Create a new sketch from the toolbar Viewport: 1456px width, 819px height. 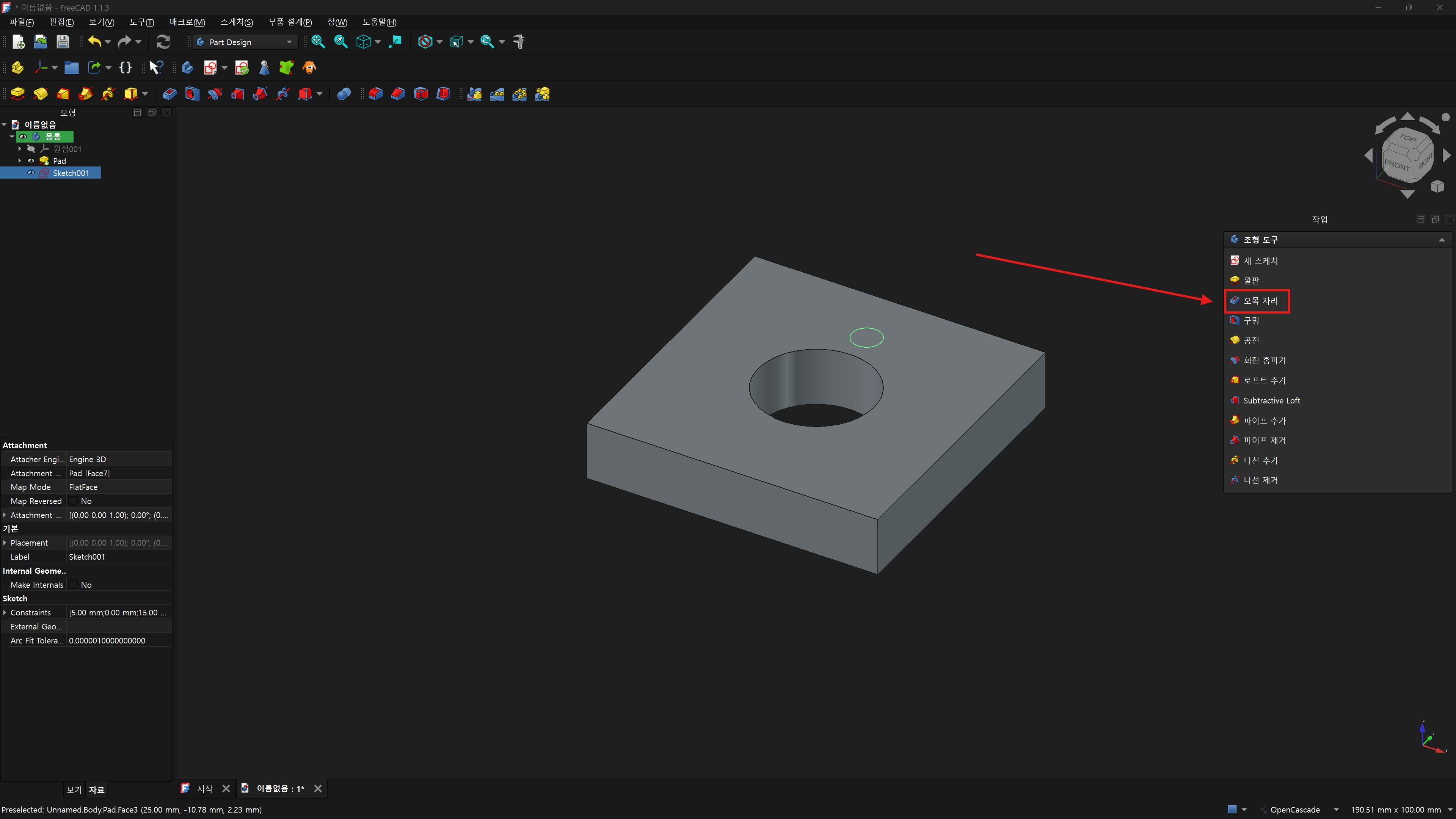pos(210,68)
